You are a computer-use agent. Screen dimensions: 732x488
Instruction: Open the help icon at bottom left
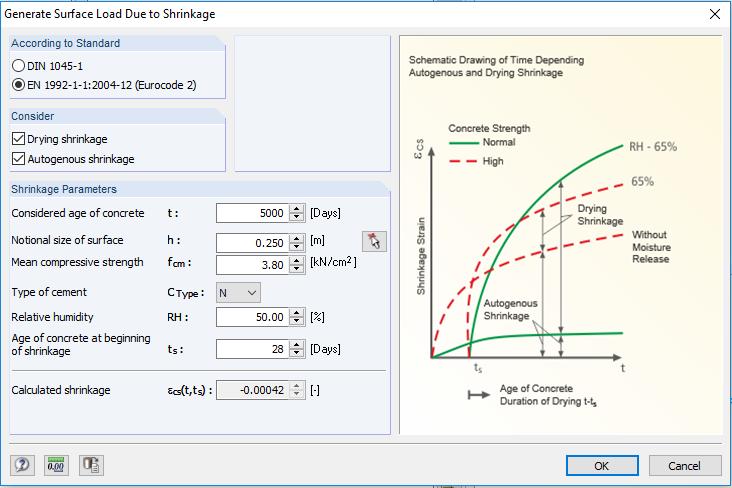click(x=22, y=465)
